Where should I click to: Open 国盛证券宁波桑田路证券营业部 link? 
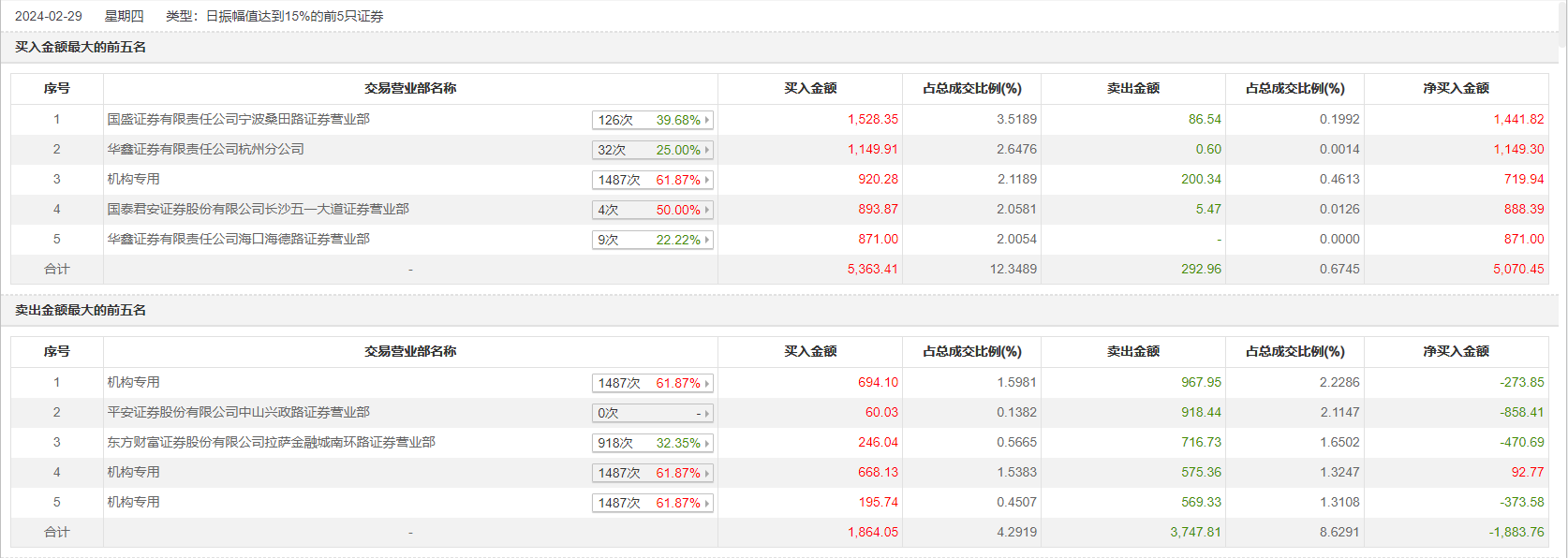pyautogui.click(x=238, y=119)
